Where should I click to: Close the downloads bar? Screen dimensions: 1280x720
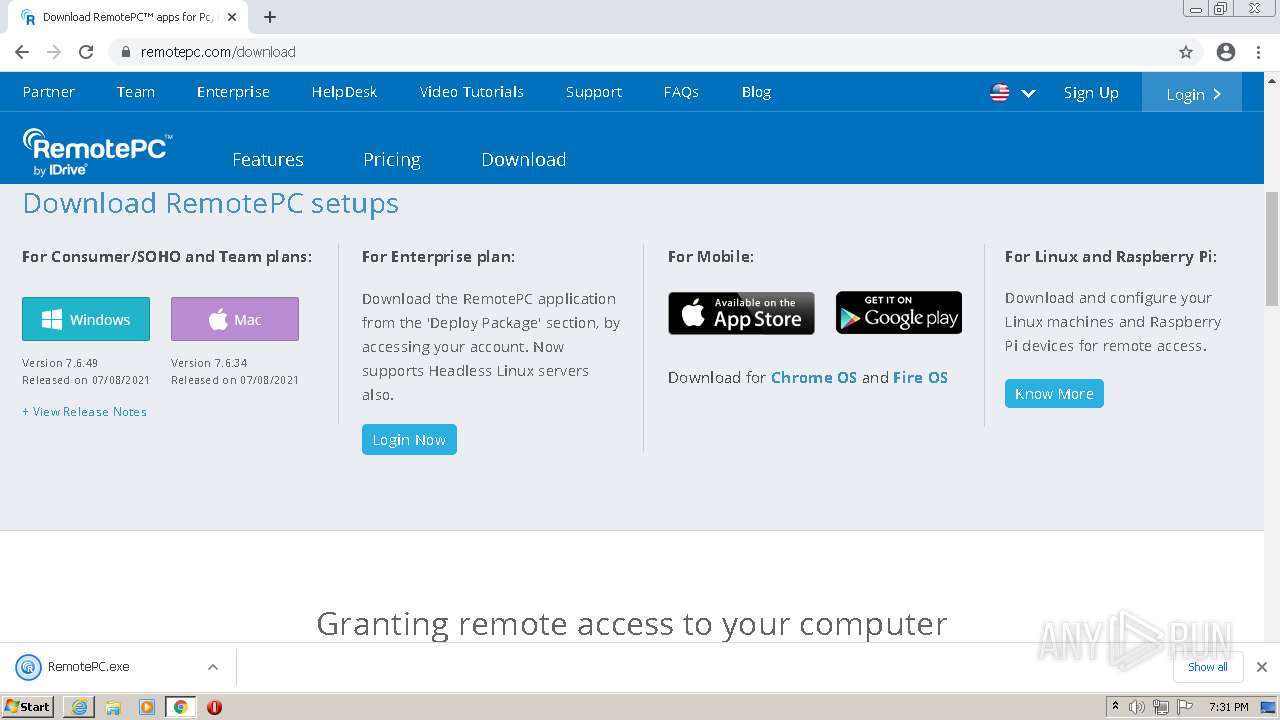tap(1262, 667)
